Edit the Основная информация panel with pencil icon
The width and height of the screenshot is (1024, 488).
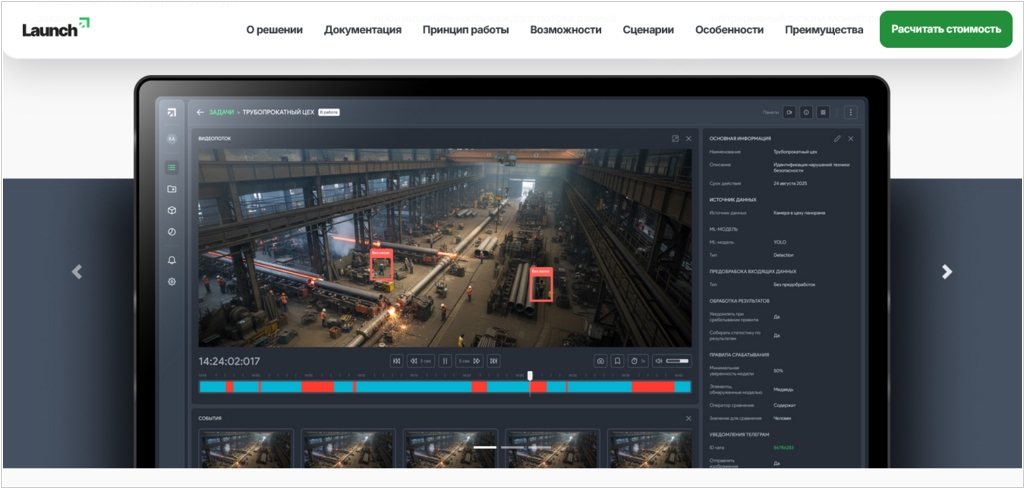(837, 138)
